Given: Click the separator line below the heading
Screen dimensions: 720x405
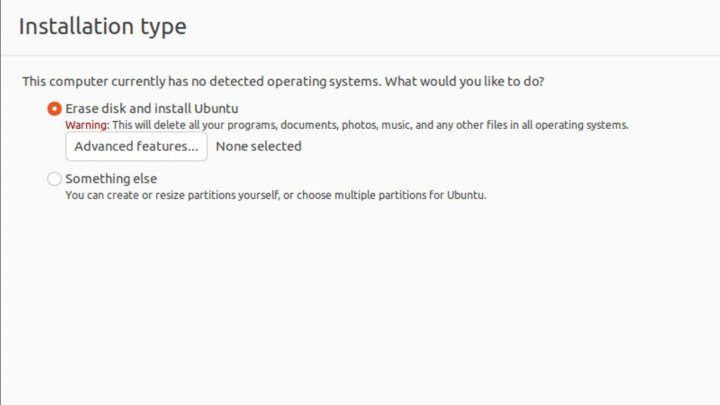Looking at the screenshot, I should [360, 55].
